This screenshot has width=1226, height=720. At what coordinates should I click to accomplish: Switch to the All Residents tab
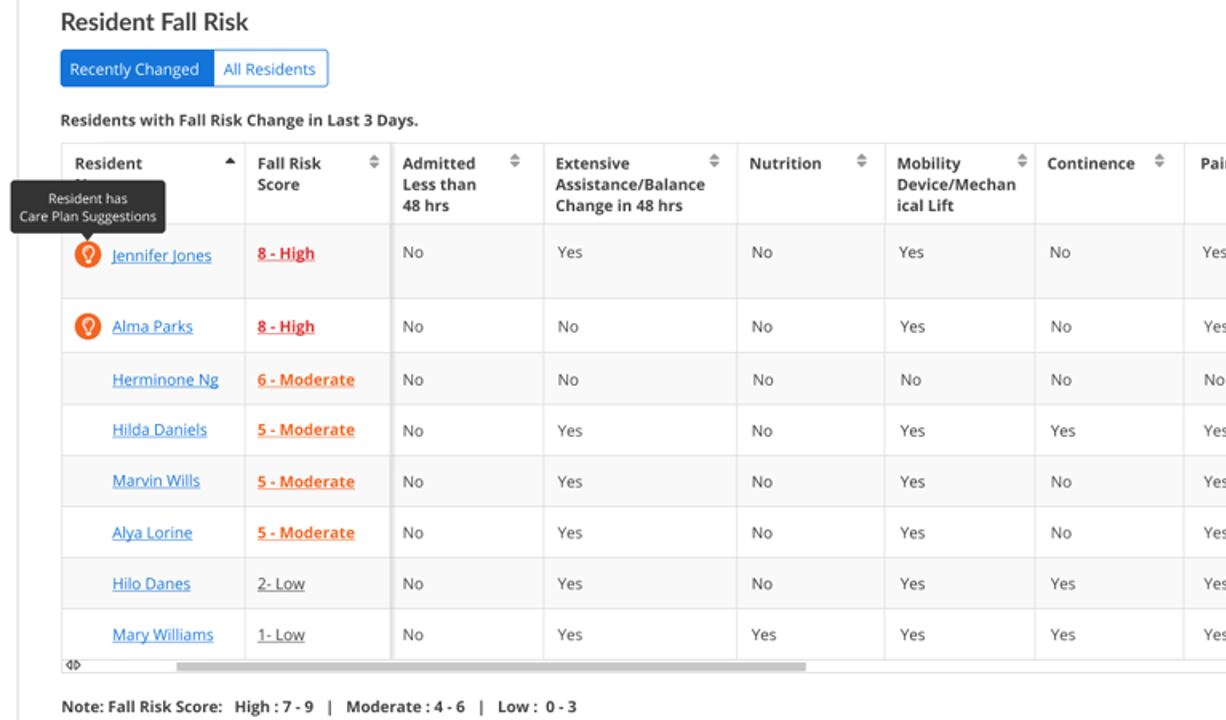[x=271, y=68]
